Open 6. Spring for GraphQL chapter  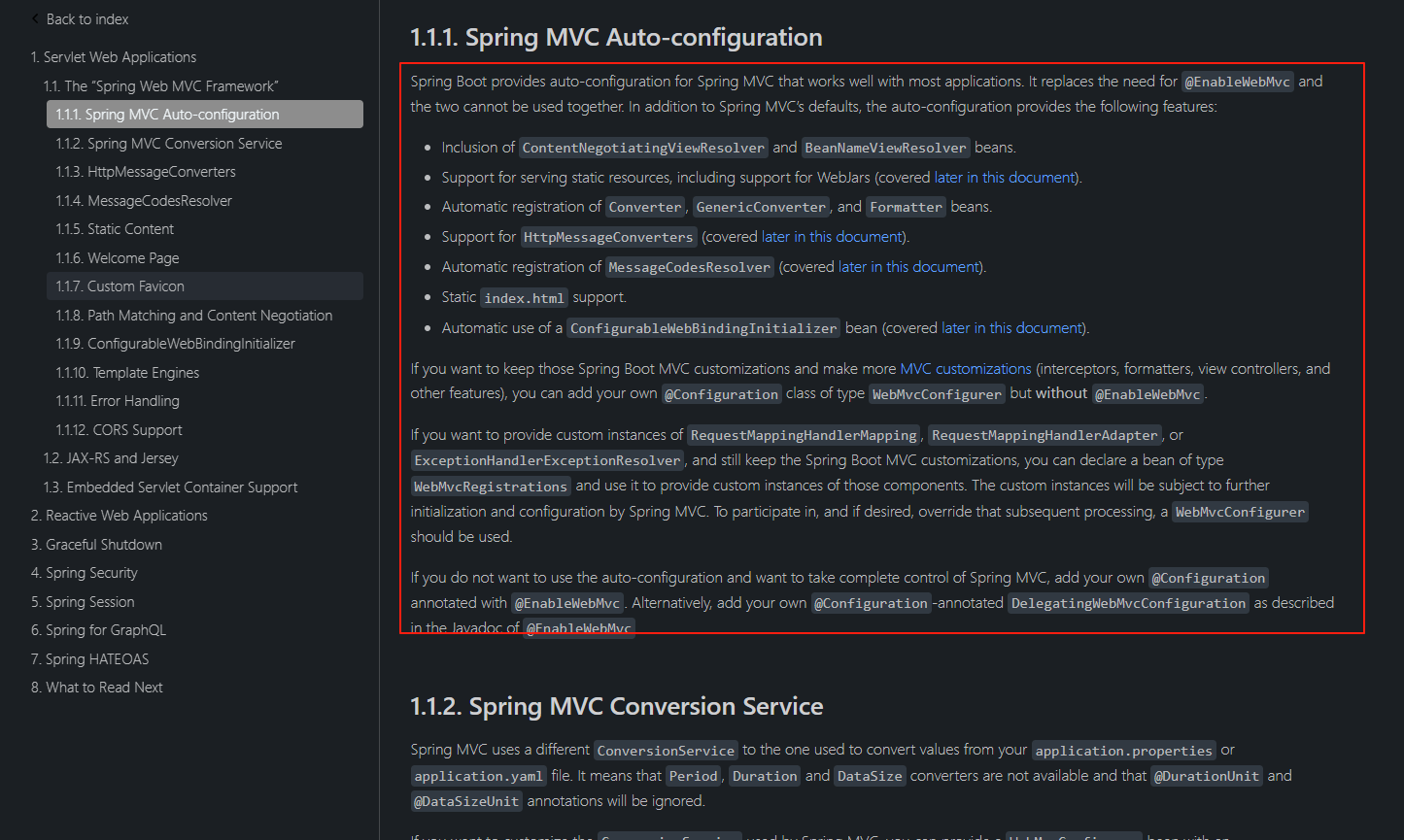[x=98, y=630]
